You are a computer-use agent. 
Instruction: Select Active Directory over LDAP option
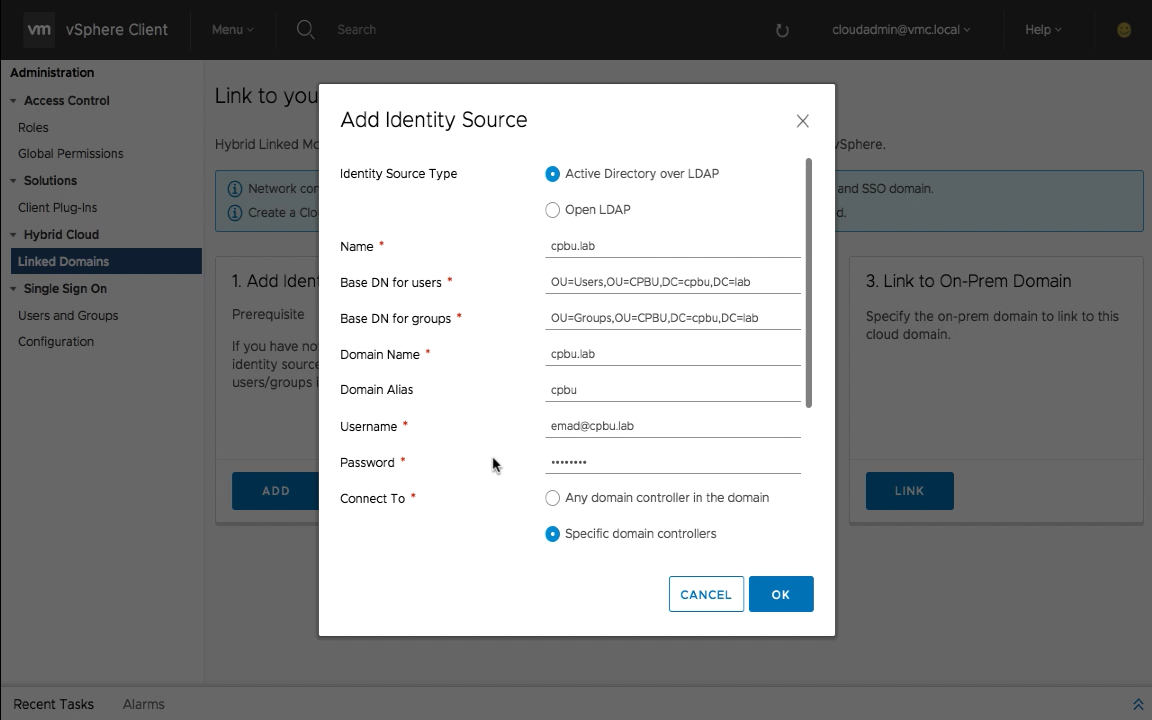[x=552, y=174]
